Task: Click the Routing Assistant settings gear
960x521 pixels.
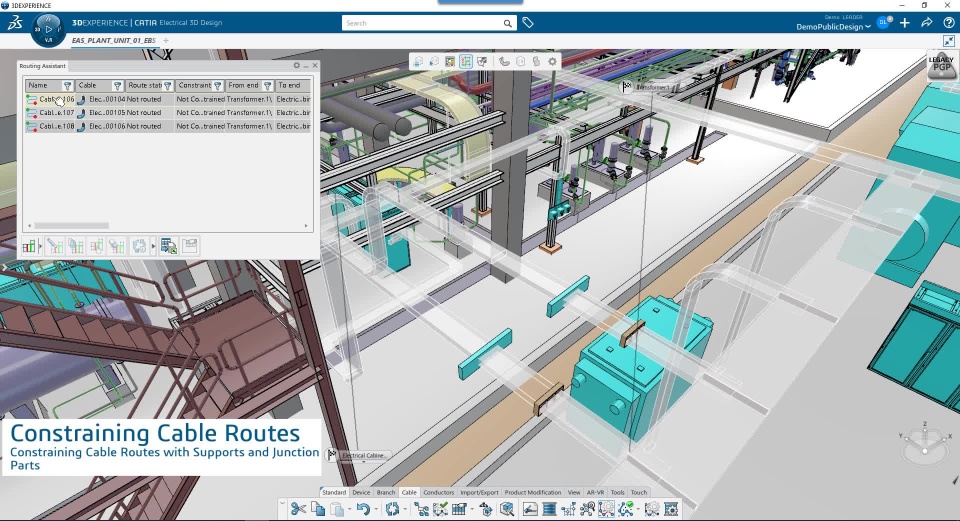Action: (x=297, y=65)
